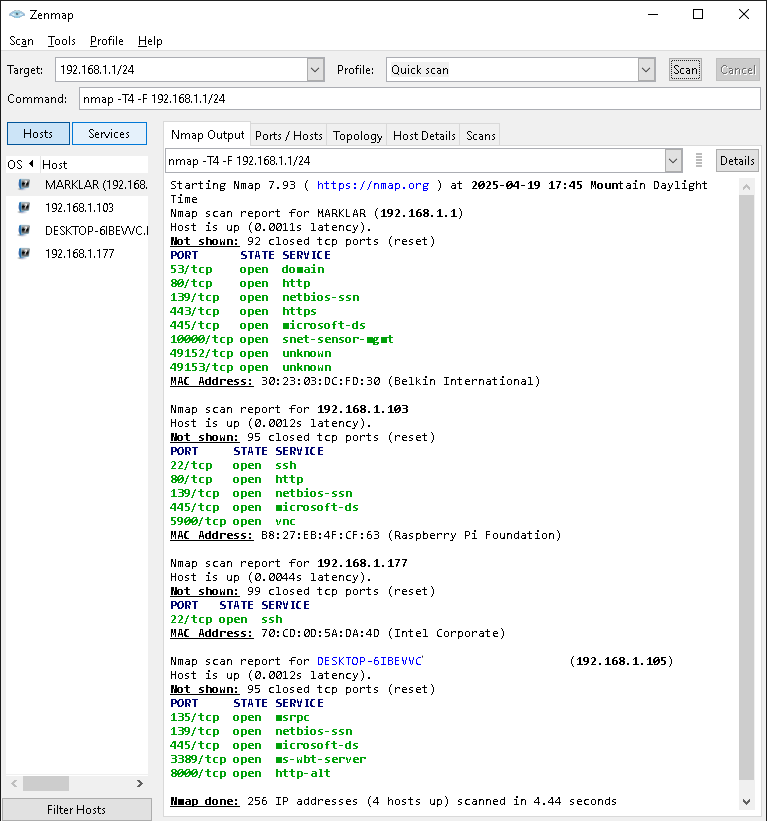The width and height of the screenshot is (767, 821).
Task: Click the Profile field showing Quick scan
Action: (513, 70)
